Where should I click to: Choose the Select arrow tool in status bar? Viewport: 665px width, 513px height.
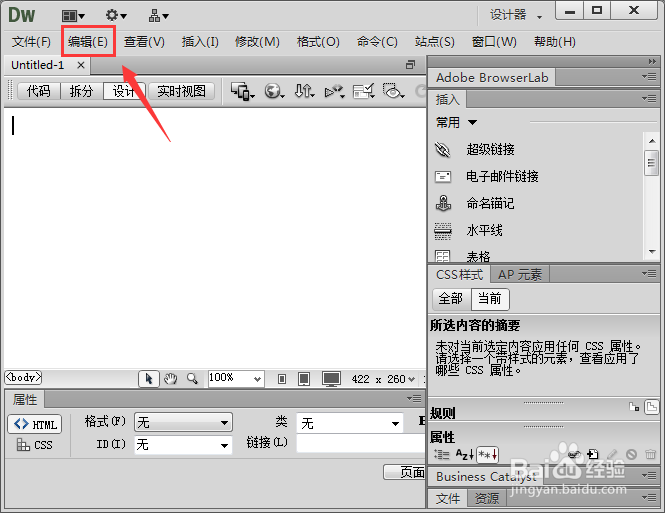pyautogui.click(x=148, y=379)
